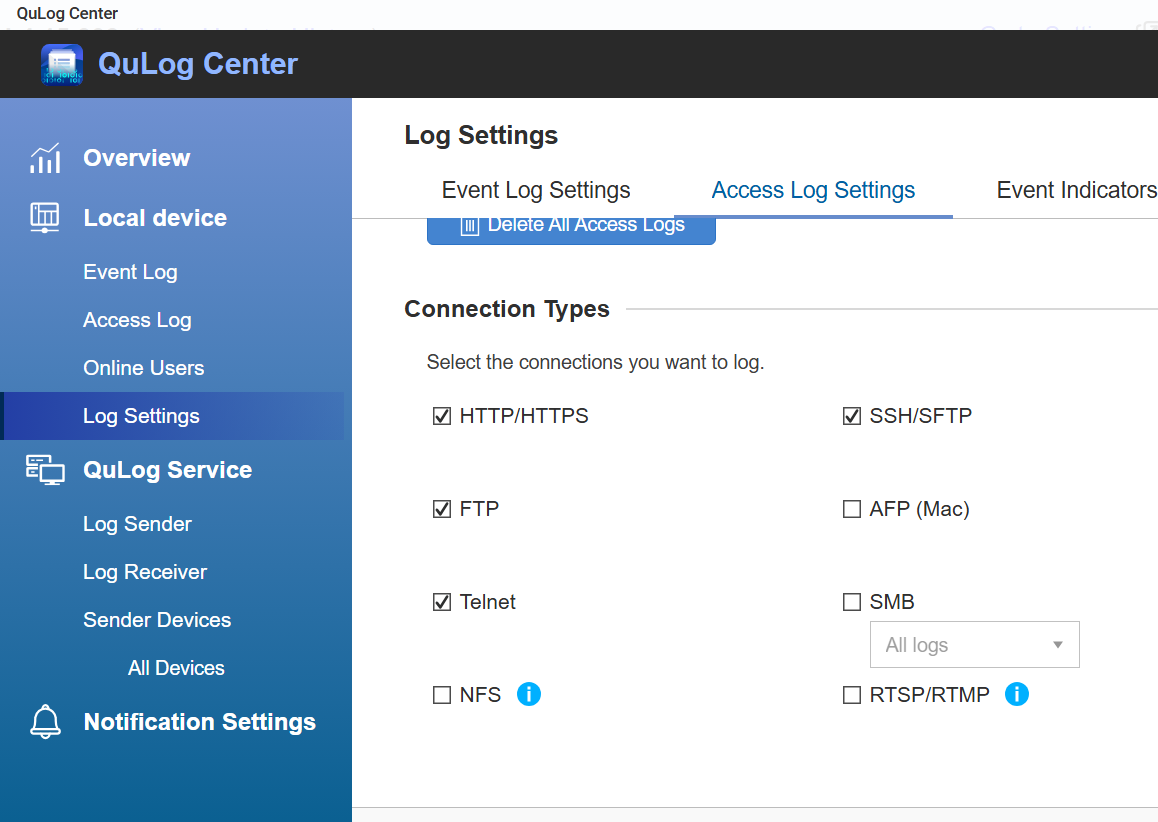Click the QuLog Service monitor icon

(x=45, y=470)
